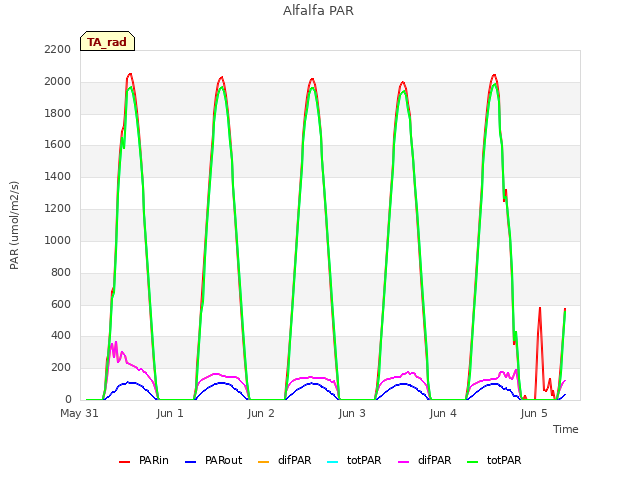Click the Alfalfa PAR chart title
Image resolution: width=640 pixels, height=480 pixels.
coord(318,11)
